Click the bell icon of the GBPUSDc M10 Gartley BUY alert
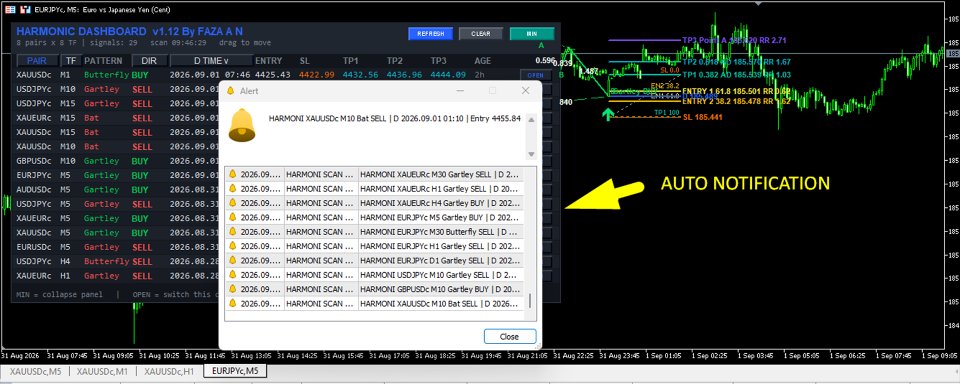Image resolution: width=960 pixels, height=384 pixels. click(x=233, y=288)
